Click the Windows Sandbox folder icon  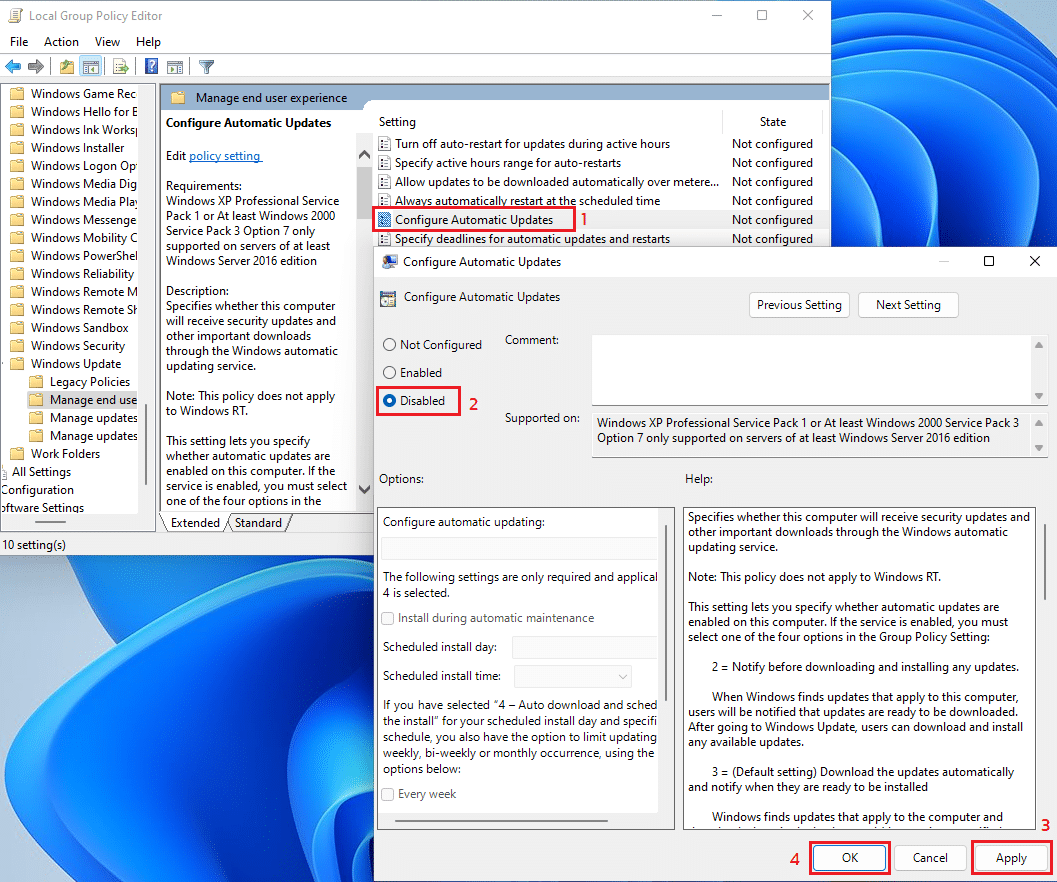tap(18, 328)
